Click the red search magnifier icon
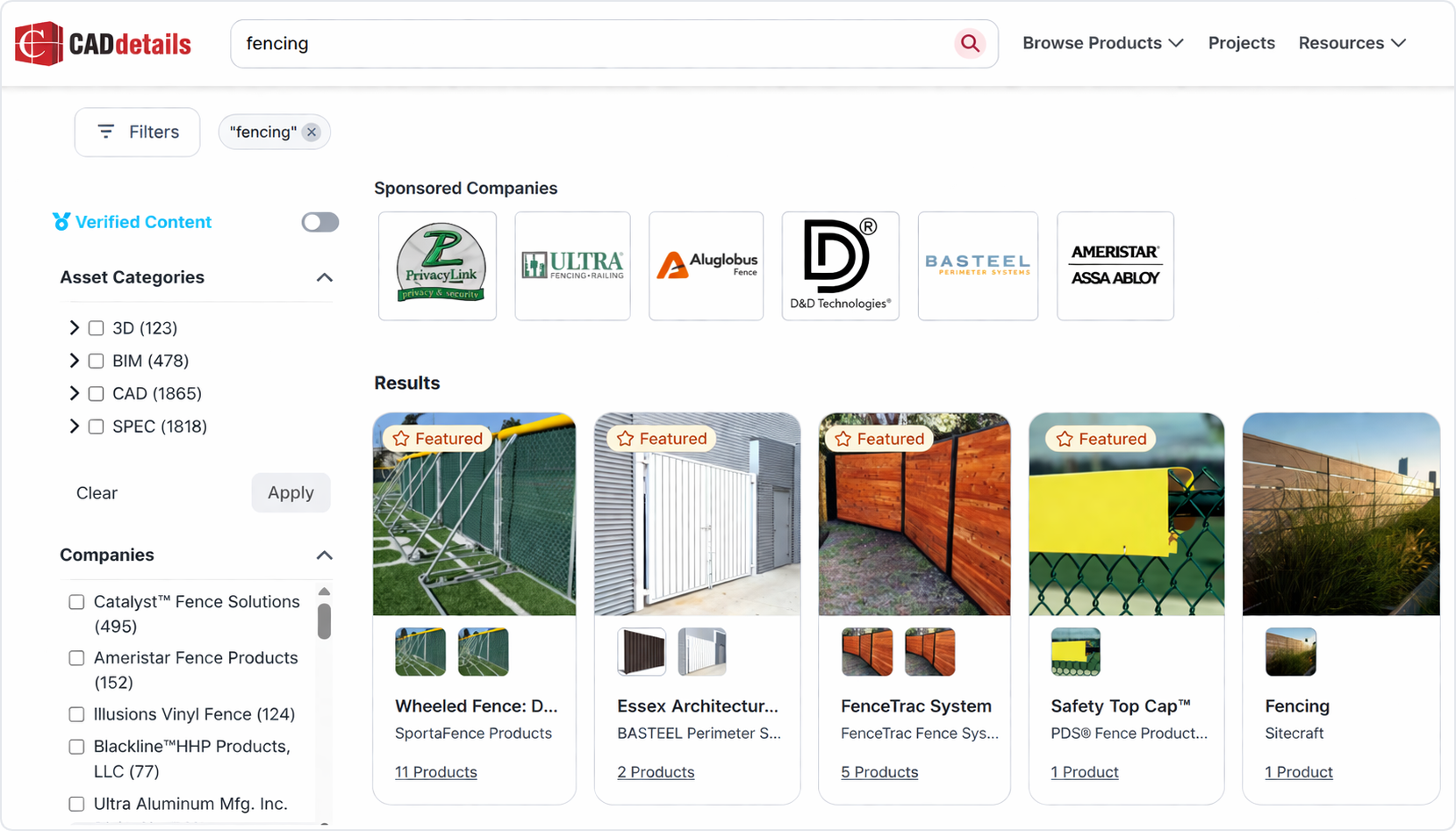This screenshot has width=1456, height=831. (x=970, y=43)
